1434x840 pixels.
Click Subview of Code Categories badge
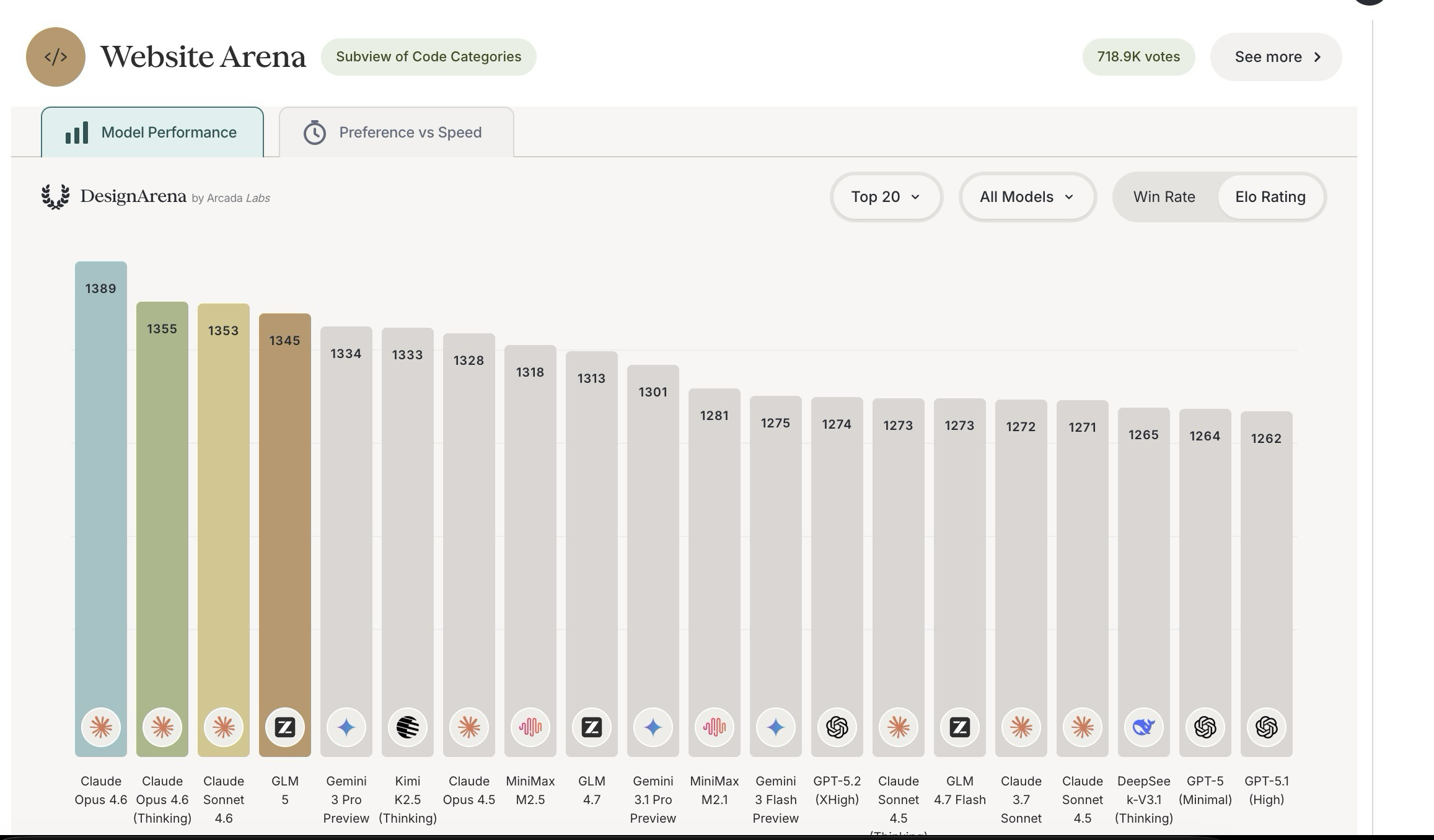click(x=428, y=57)
